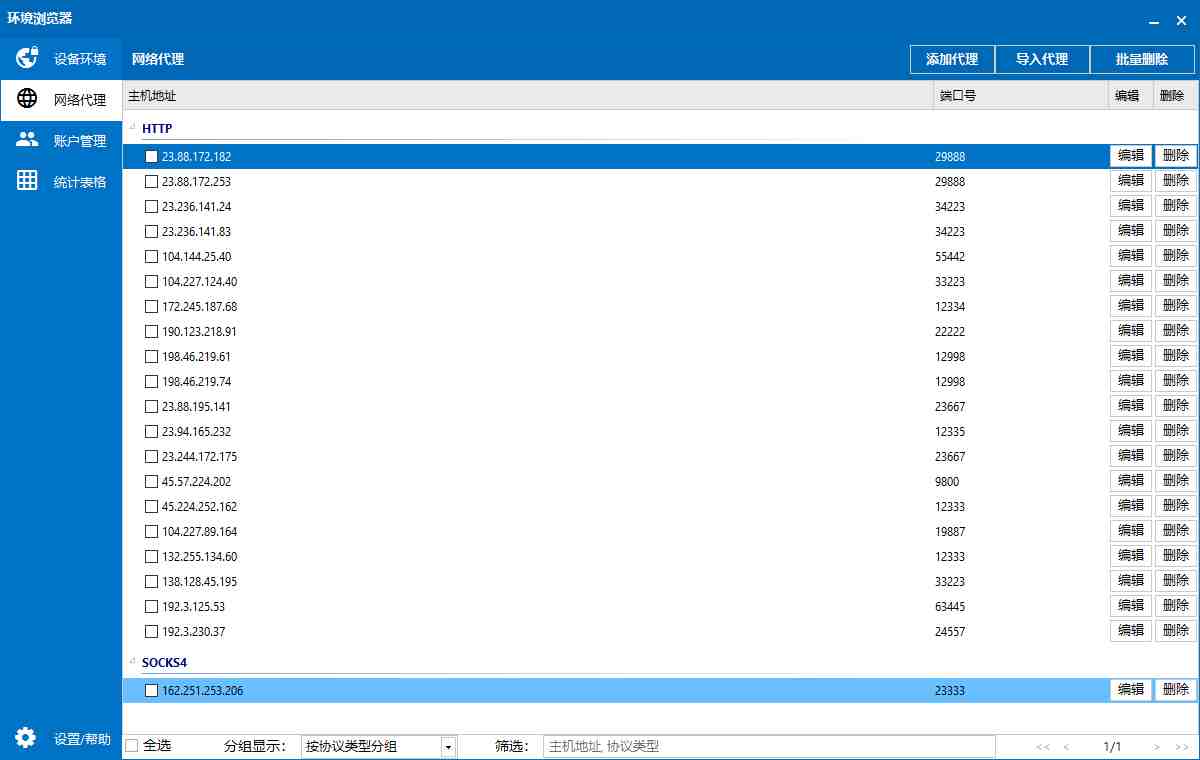1200x760 pixels.
Task: Tick the checkbox for 23.236.141.24
Action: (151, 207)
